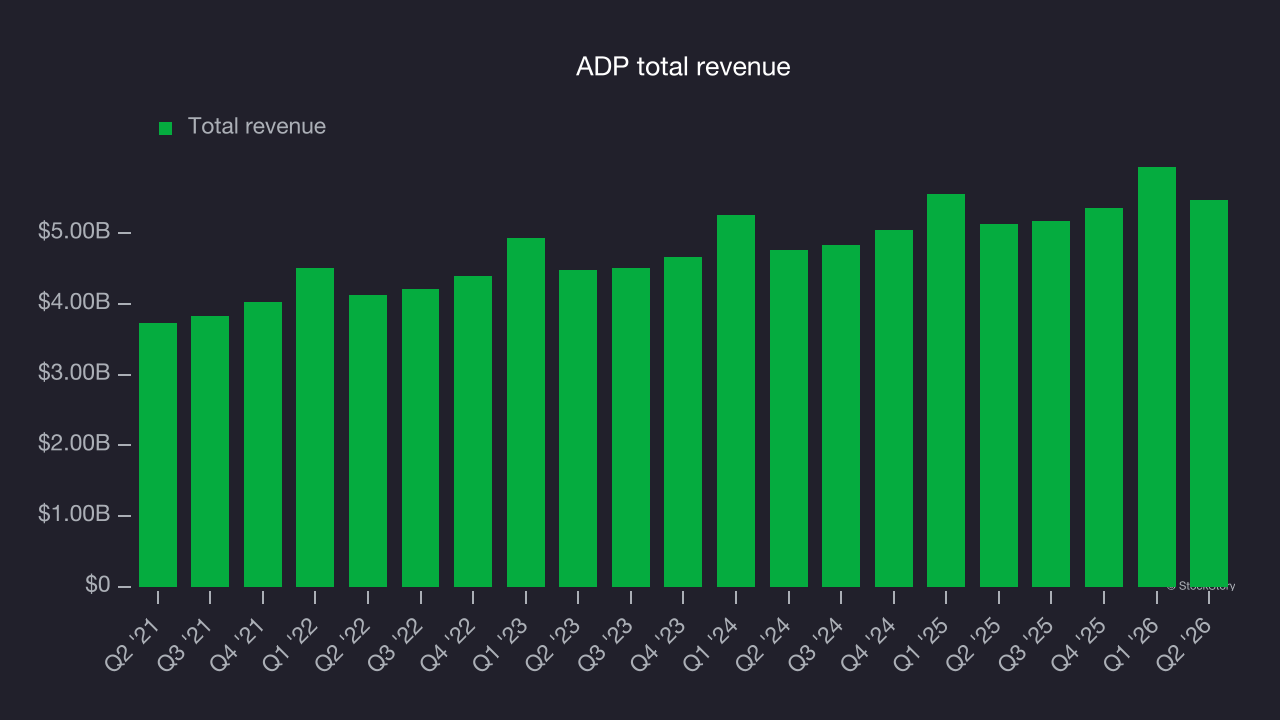
Task: Select the Q2 '25 revenue bar
Action: pos(999,405)
